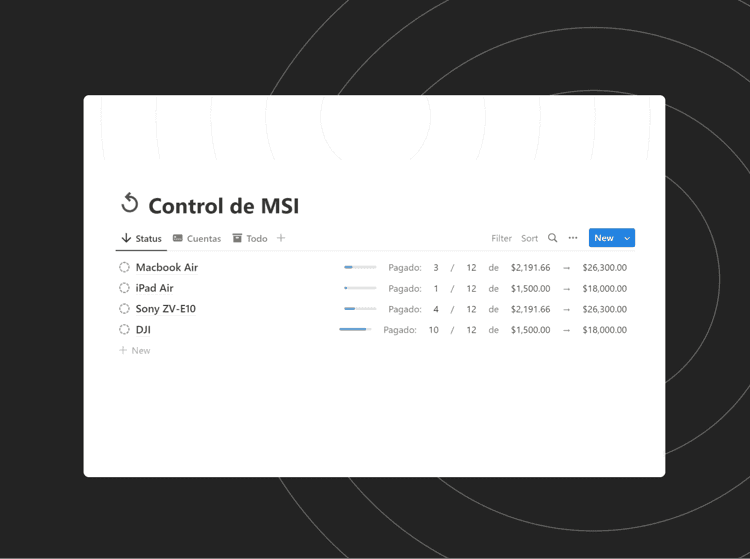Image resolution: width=750 pixels, height=559 pixels.
Task: Open the Sort option
Action: coord(529,239)
